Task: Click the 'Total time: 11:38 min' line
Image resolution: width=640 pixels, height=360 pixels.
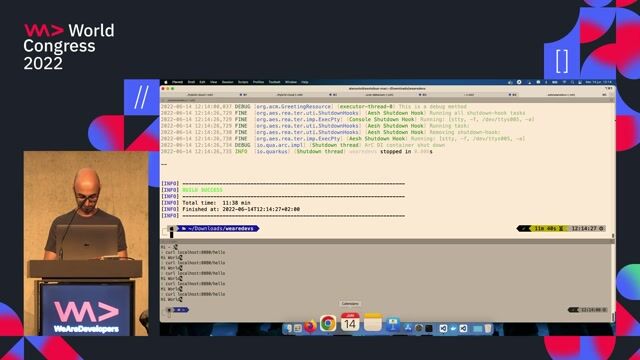Action: click(x=216, y=202)
